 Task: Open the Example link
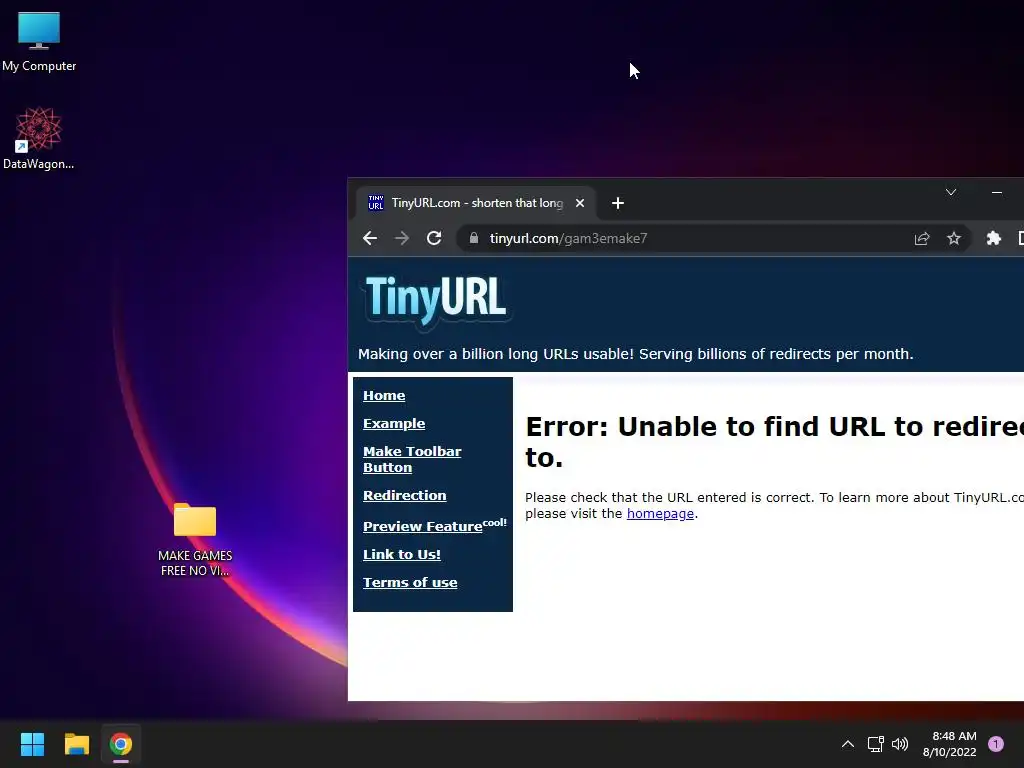(394, 424)
